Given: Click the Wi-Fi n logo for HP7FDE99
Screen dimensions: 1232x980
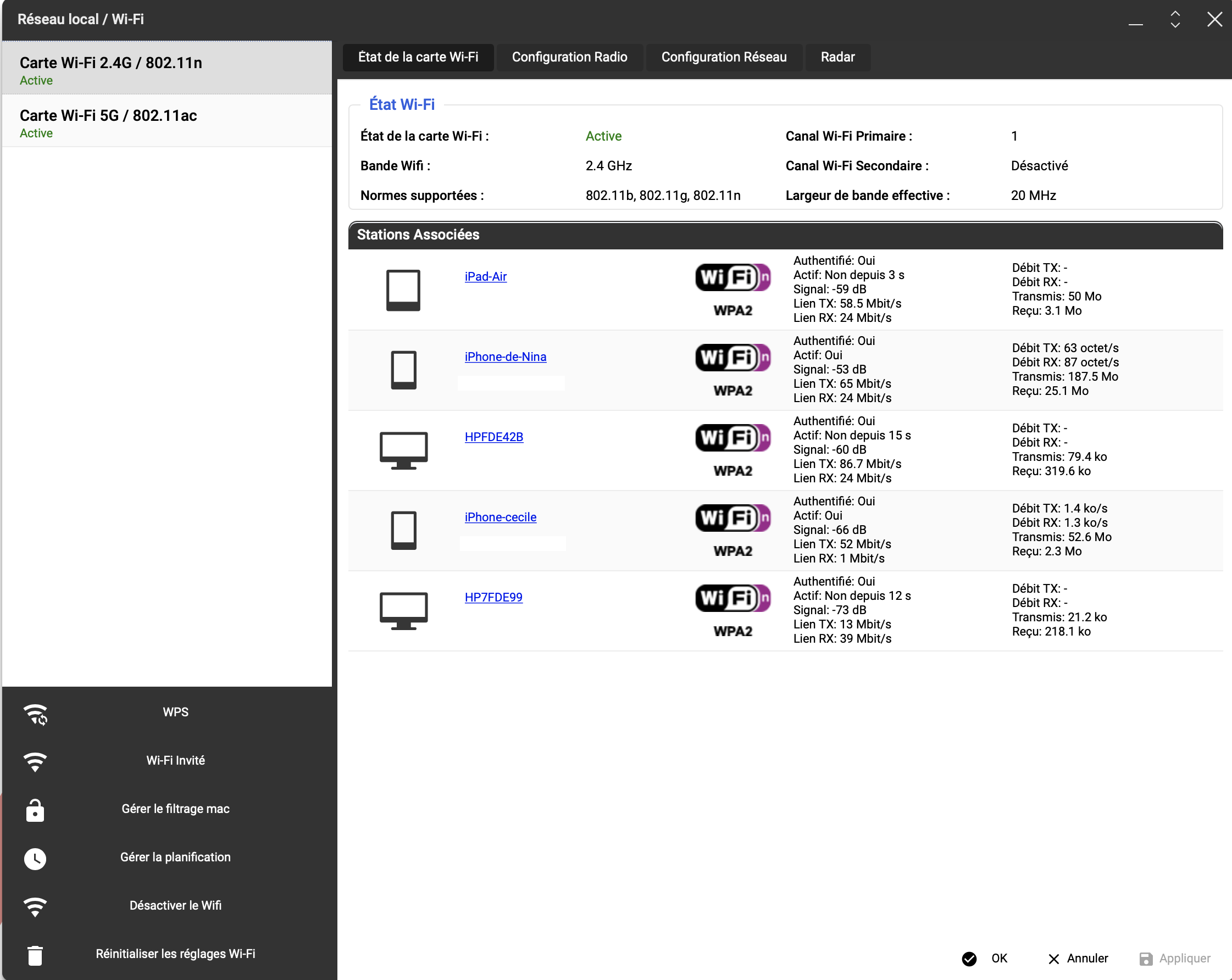Looking at the screenshot, I should click(732, 599).
